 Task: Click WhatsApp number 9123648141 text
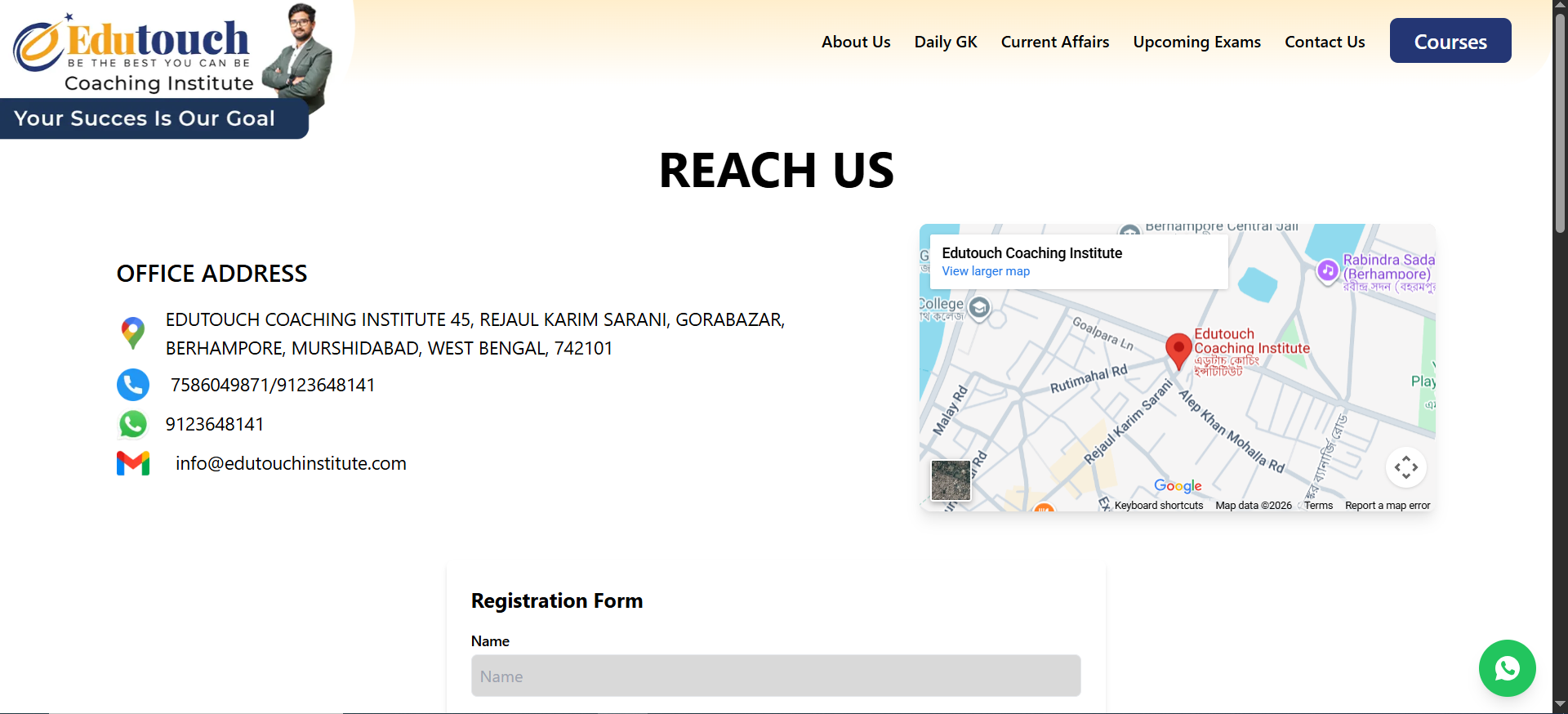pos(215,424)
